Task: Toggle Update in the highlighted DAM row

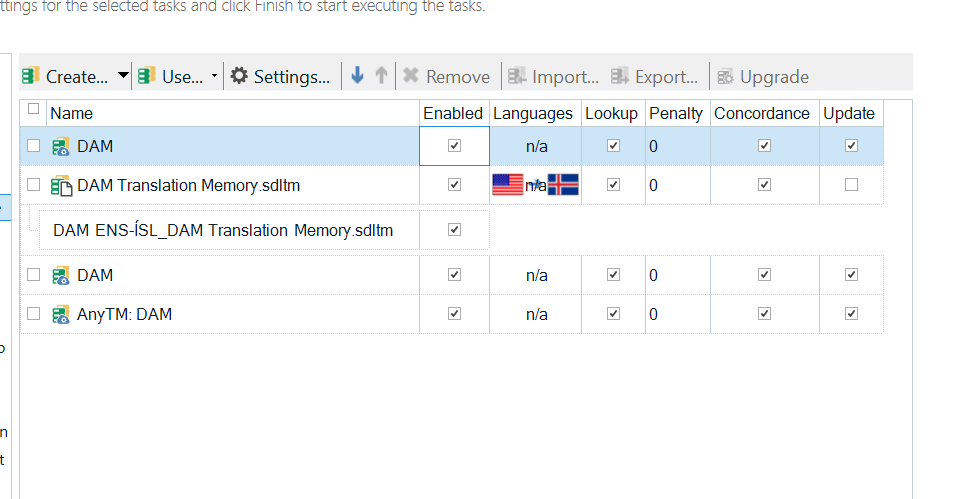Action: [x=851, y=146]
